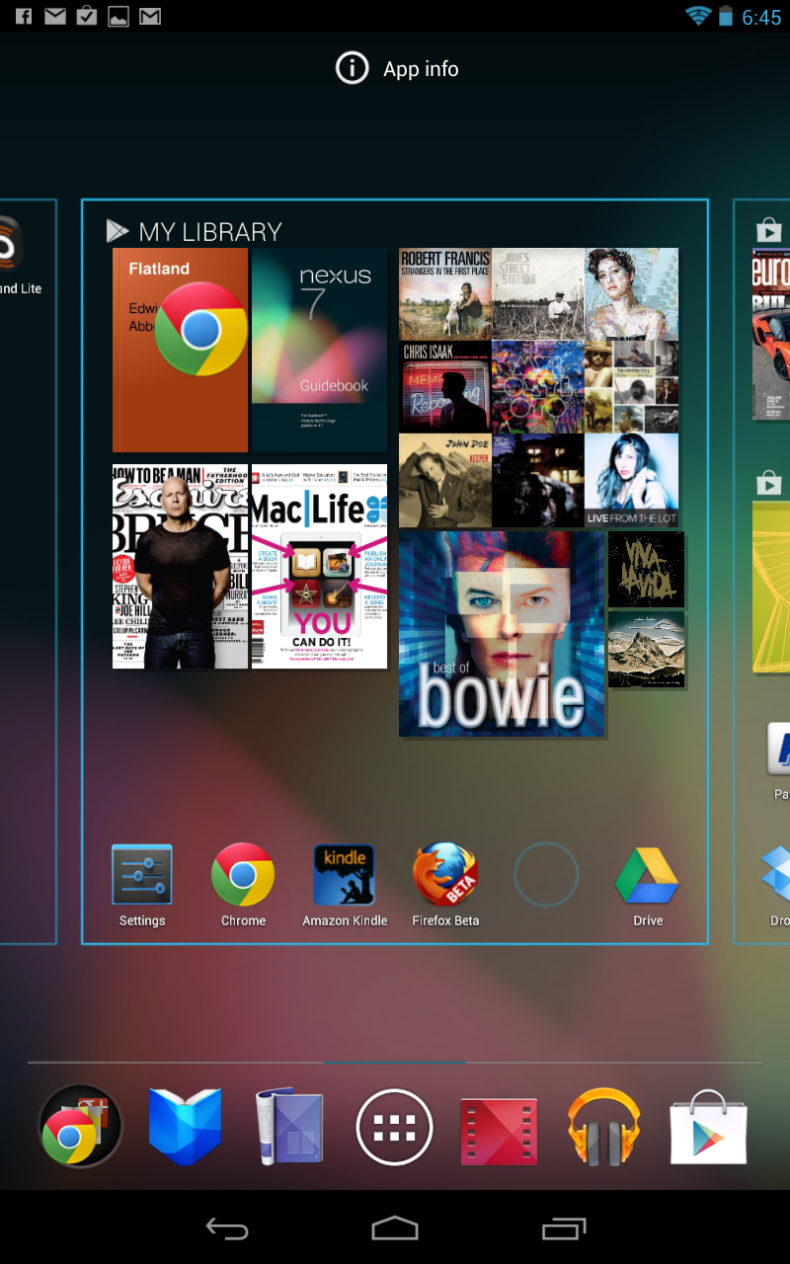Open the colorful collage album cover
Image resolution: width=790 pixels, height=1264 pixels.
click(x=538, y=387)
